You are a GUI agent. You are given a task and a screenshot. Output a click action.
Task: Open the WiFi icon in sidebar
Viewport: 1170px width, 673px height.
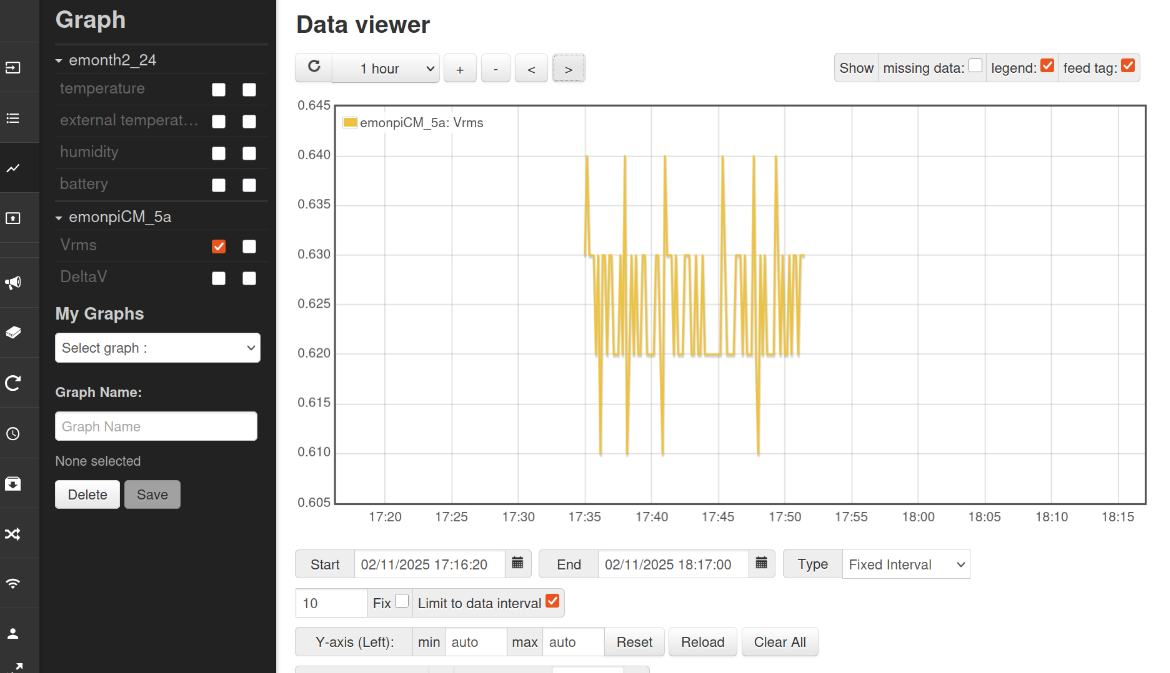coord(13,583)
